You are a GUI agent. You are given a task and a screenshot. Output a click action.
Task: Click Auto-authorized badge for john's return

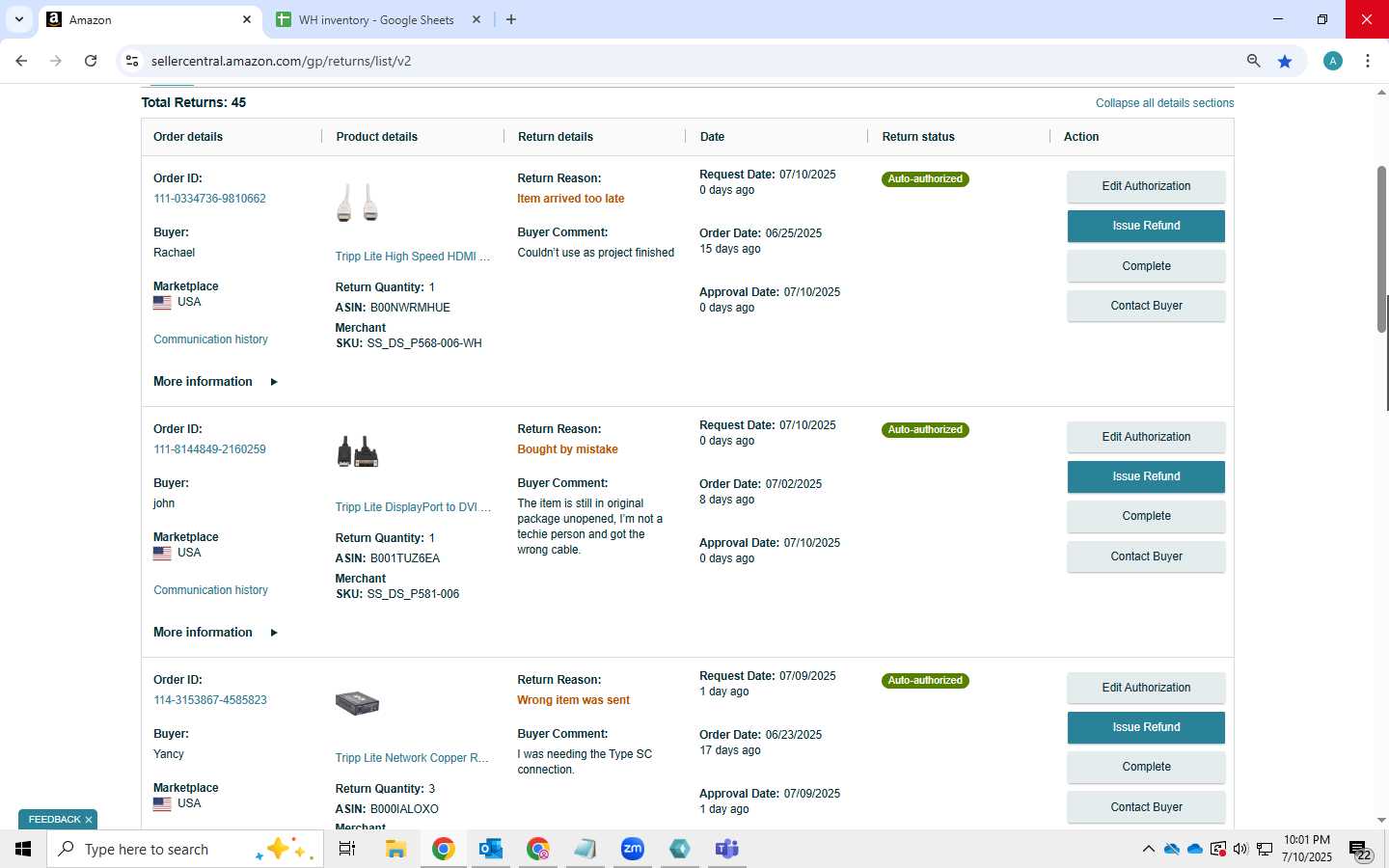pyautogui.click(x=925, y=430)
